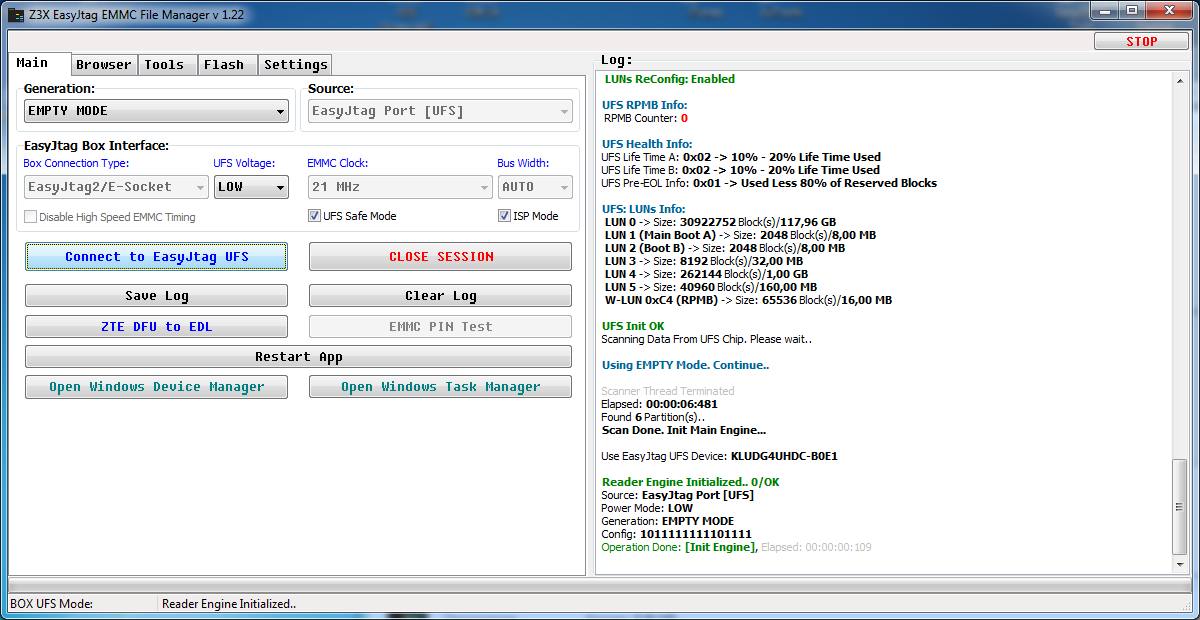Screen dimensions: 1200x620
Task: Click 'LUN 0' size log entry
Action: tap(720, 222)
